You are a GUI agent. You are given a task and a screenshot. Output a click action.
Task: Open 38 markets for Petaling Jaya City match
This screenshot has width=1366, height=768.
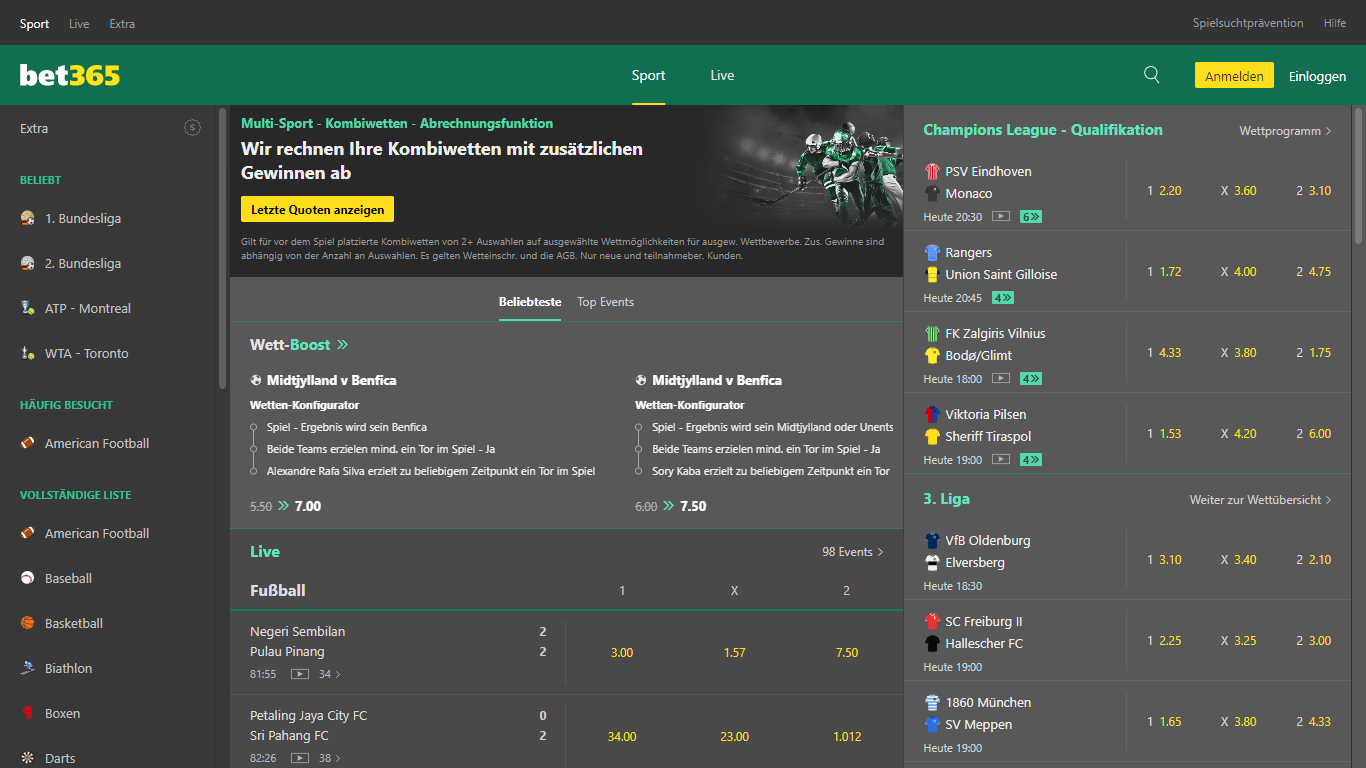point(330,758)
